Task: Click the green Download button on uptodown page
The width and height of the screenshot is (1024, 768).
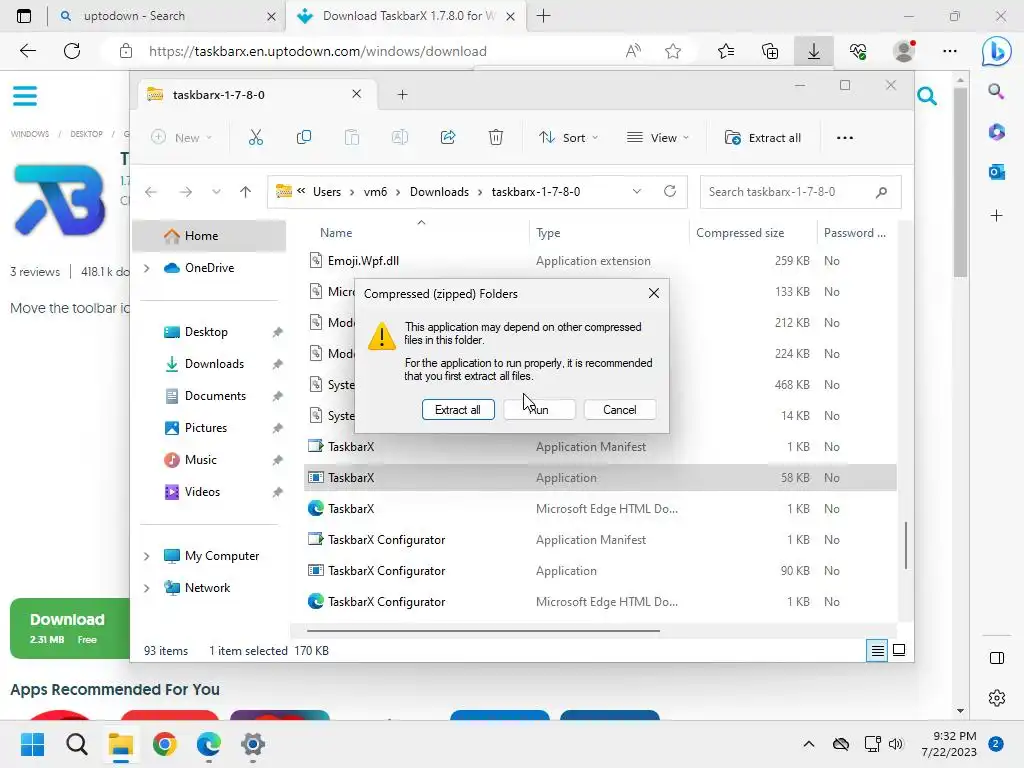Action: coord(70,628)
